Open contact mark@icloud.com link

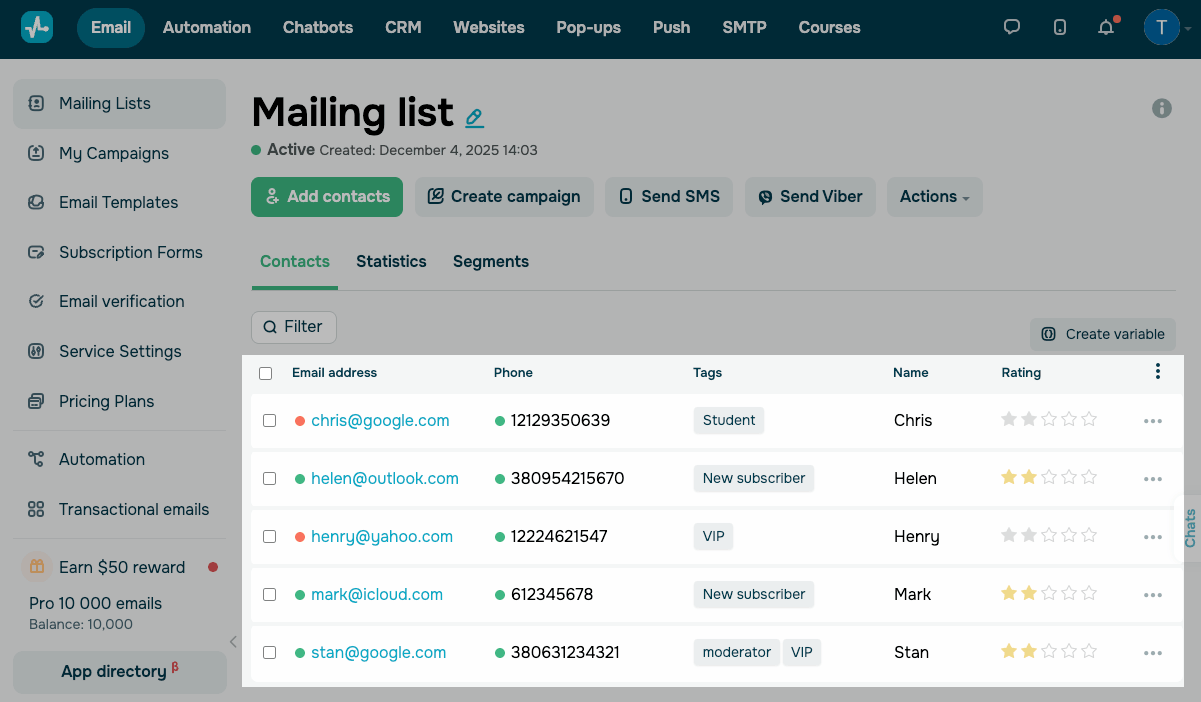coord(376,595)
